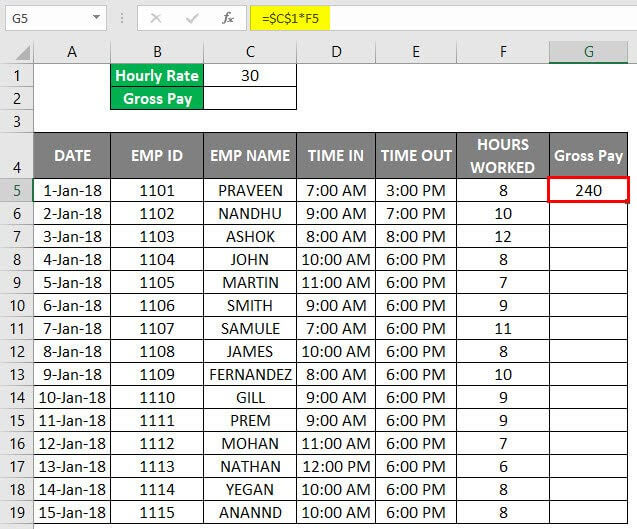Select row 19 header
The height and width of the screenshot is (529, 637).
pos(17,512)
